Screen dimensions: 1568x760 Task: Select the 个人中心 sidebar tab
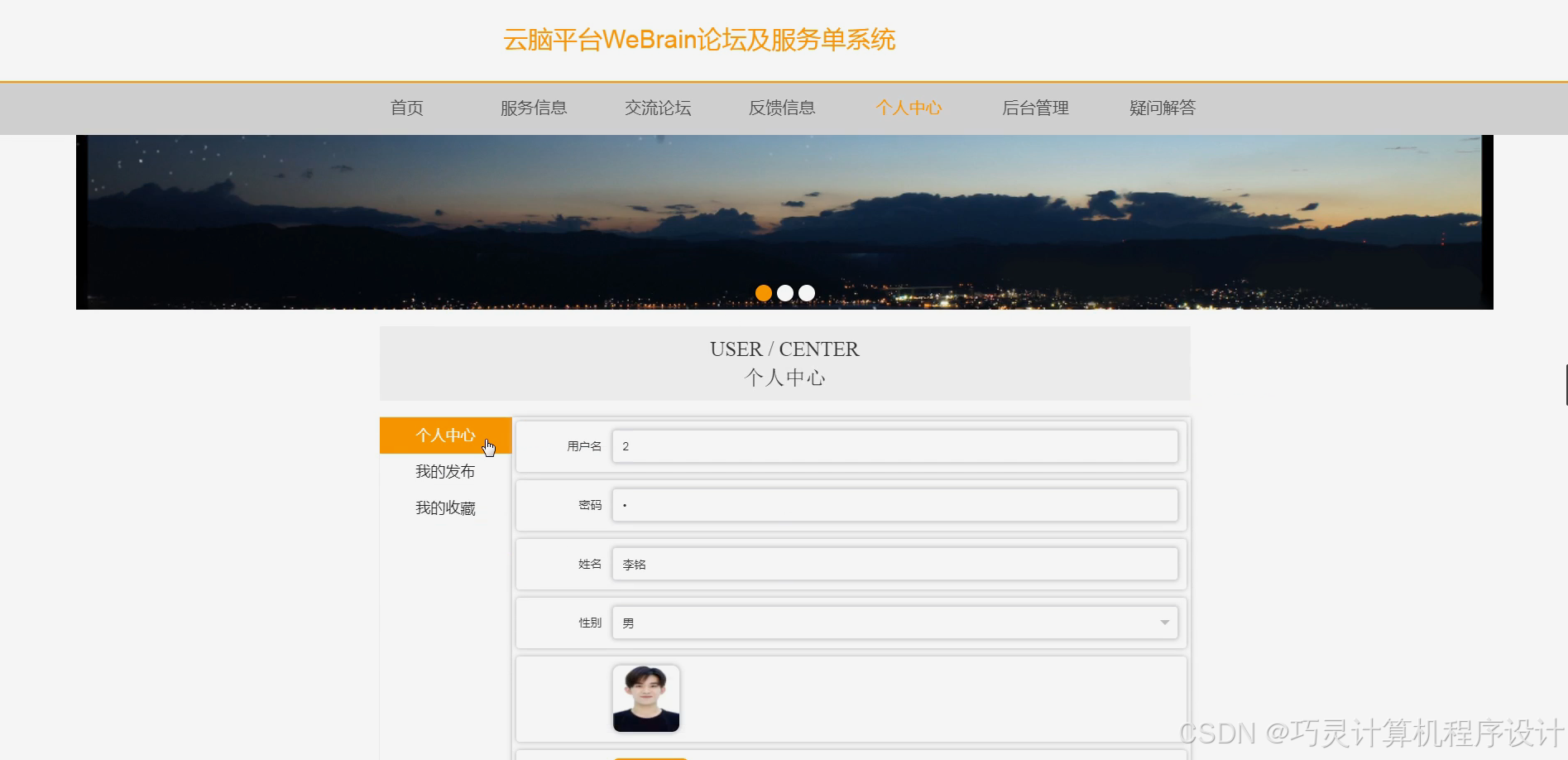click(x=444, y=435)
